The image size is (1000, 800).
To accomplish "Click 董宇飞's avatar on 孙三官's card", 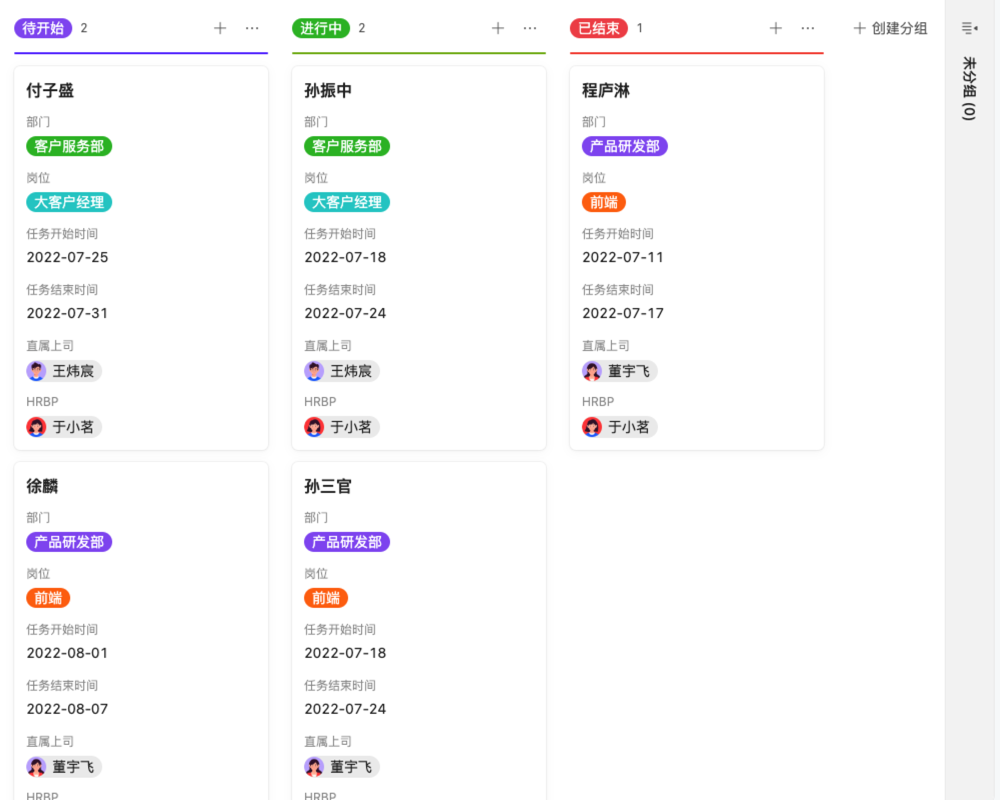I will (313, 766).
